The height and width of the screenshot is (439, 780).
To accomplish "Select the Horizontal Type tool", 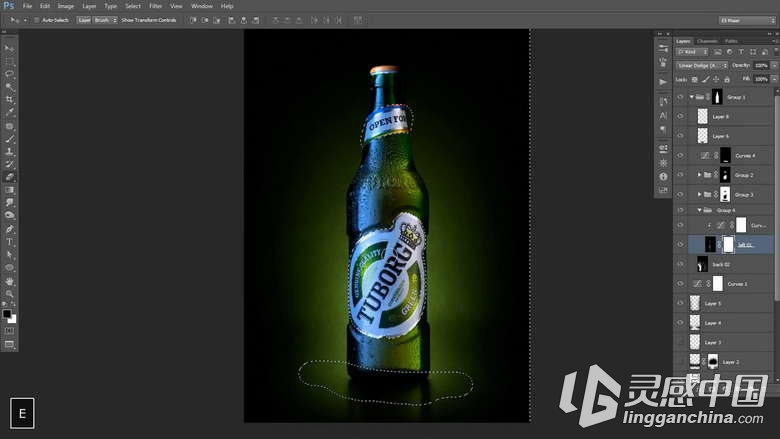I will tap(9, 242).
